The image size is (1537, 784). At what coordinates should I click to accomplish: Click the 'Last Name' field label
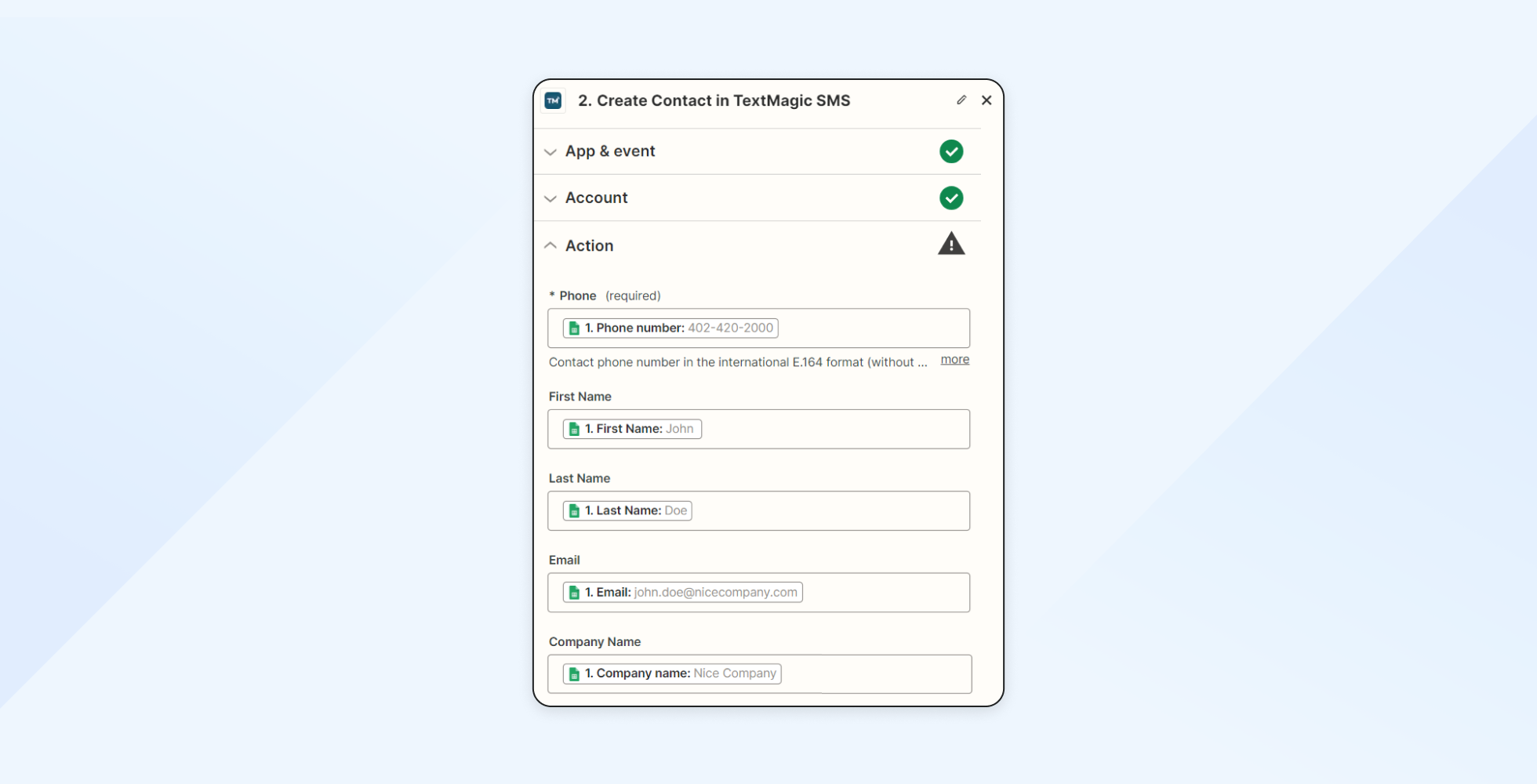point(579,478)
